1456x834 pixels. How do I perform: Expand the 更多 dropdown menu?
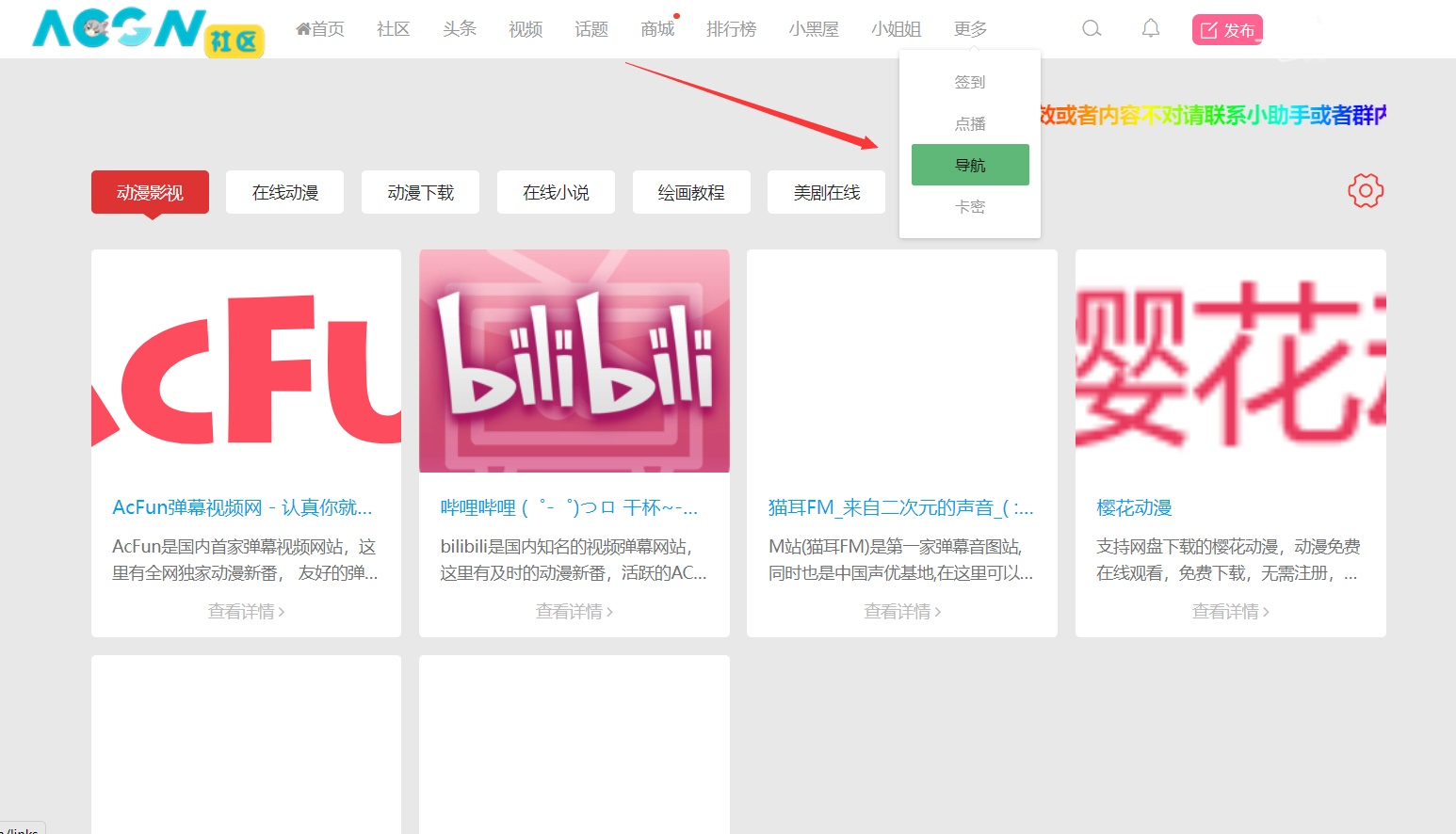pyautogui.click(x=970, y=29)
